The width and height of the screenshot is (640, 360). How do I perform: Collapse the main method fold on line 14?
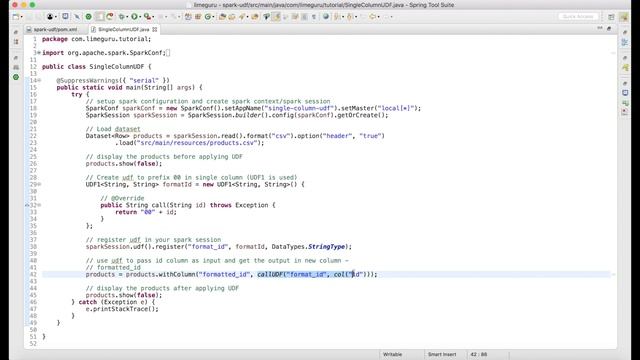40,80
